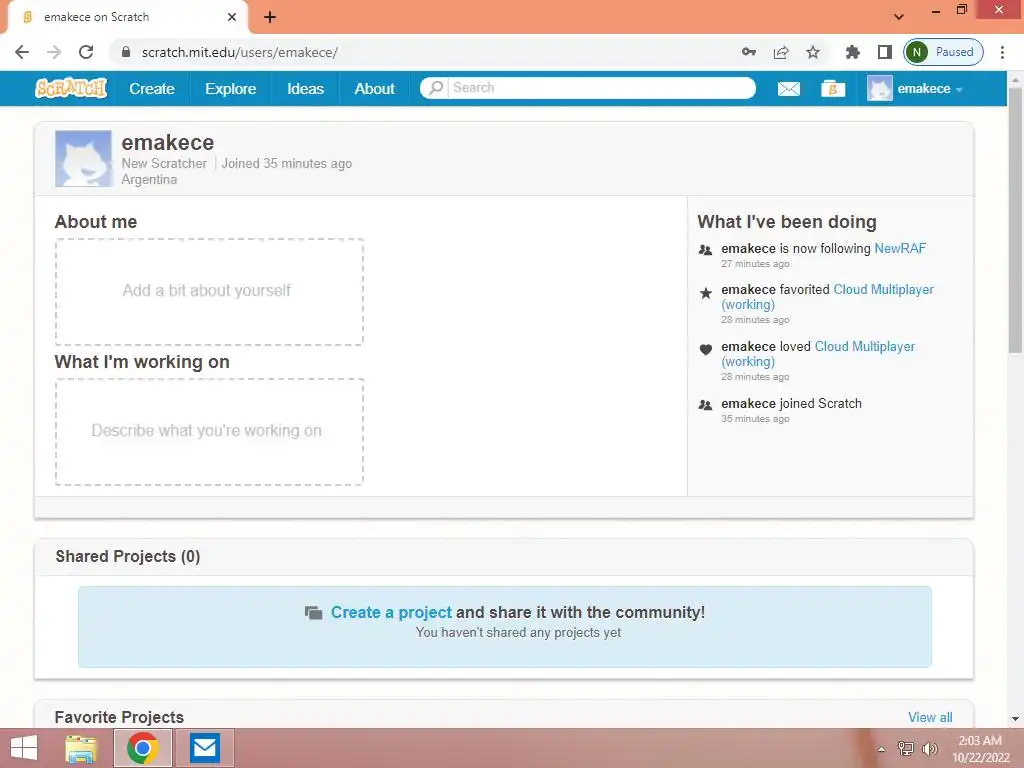1024x768 pixels.
Task: Open Chrome extensions puzzle icon
Action: pyautogui.click(x=852, y=52)
